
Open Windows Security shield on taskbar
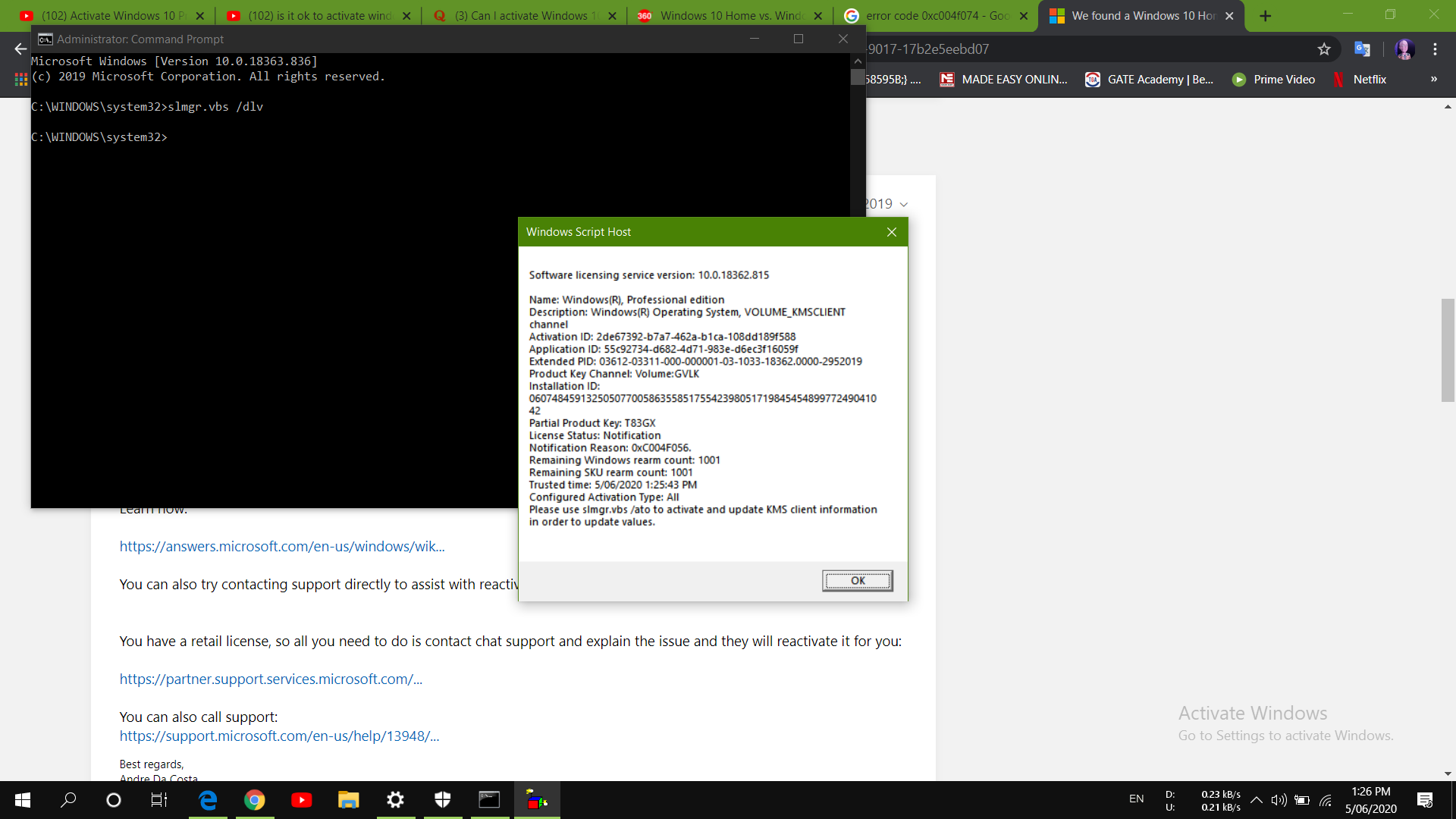tap(443, 800)
